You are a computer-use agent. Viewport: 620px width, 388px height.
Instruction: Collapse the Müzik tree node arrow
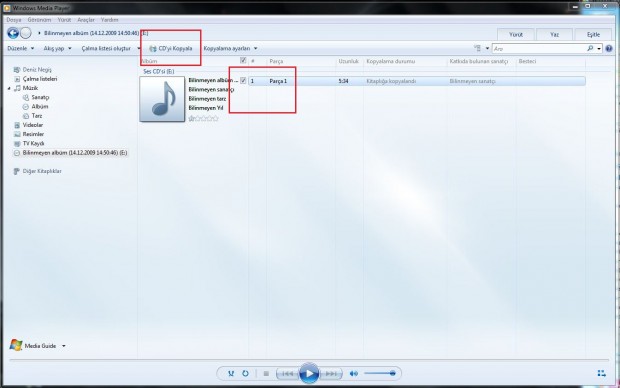pyautogui.click(x=9, y=88)
